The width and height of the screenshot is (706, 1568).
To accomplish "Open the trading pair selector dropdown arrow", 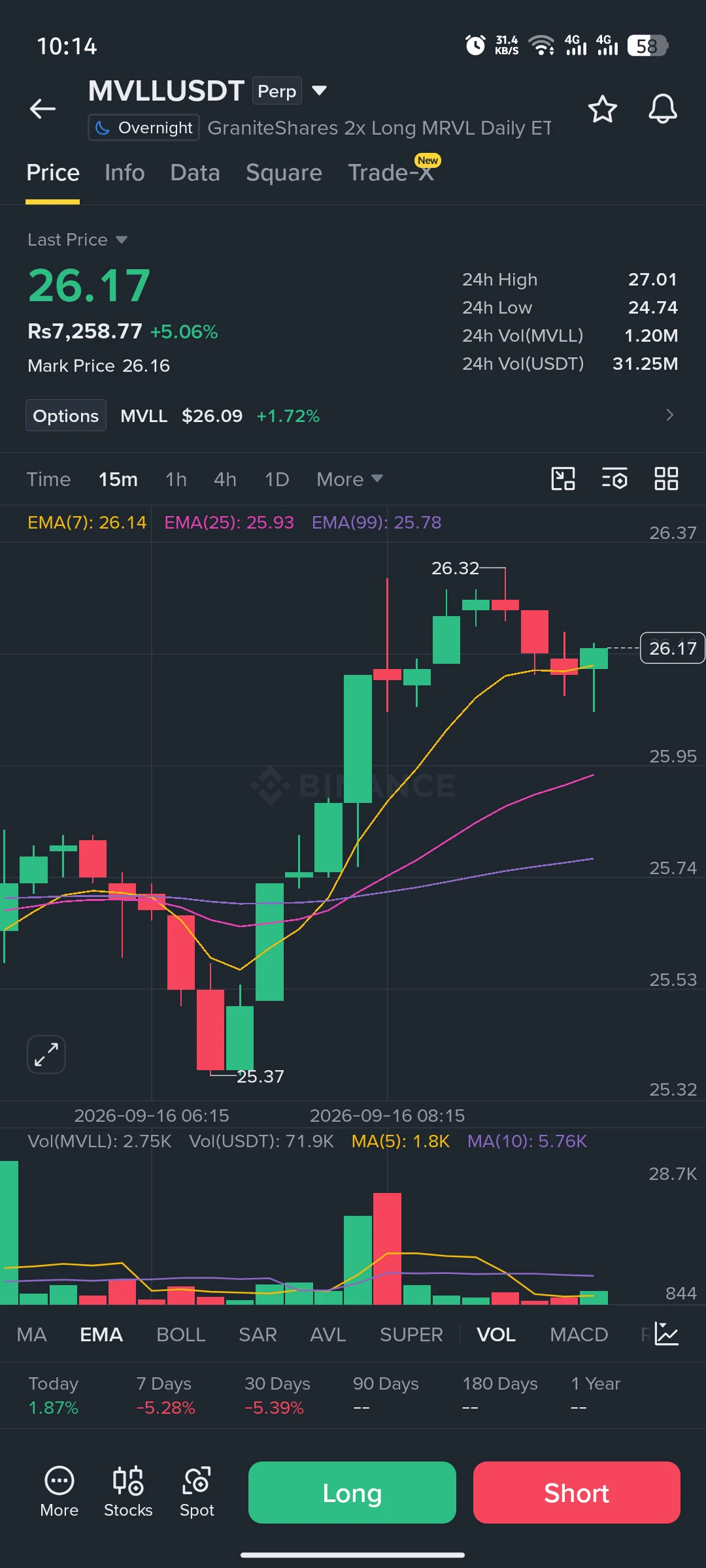I will pyautogui.click(x=319, y=91).
